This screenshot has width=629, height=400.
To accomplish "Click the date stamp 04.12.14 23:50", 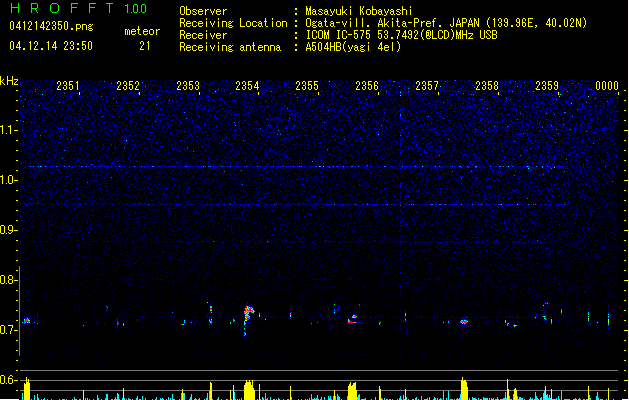I will (51, 46).
